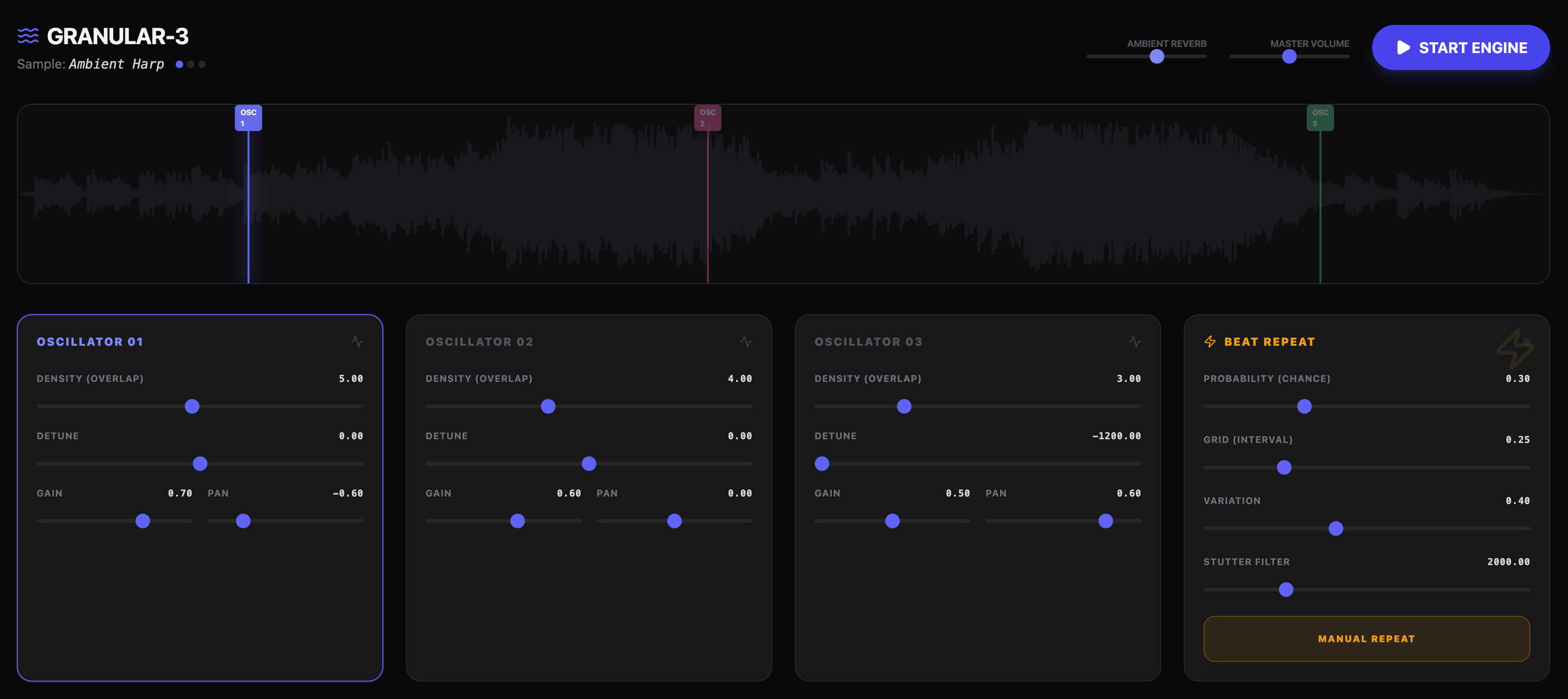Click Oscillator 01 density slider handle
Image resolution: width=1568 pixels, height=699 pixels.
pyautogui.click(x=192, y=406)
